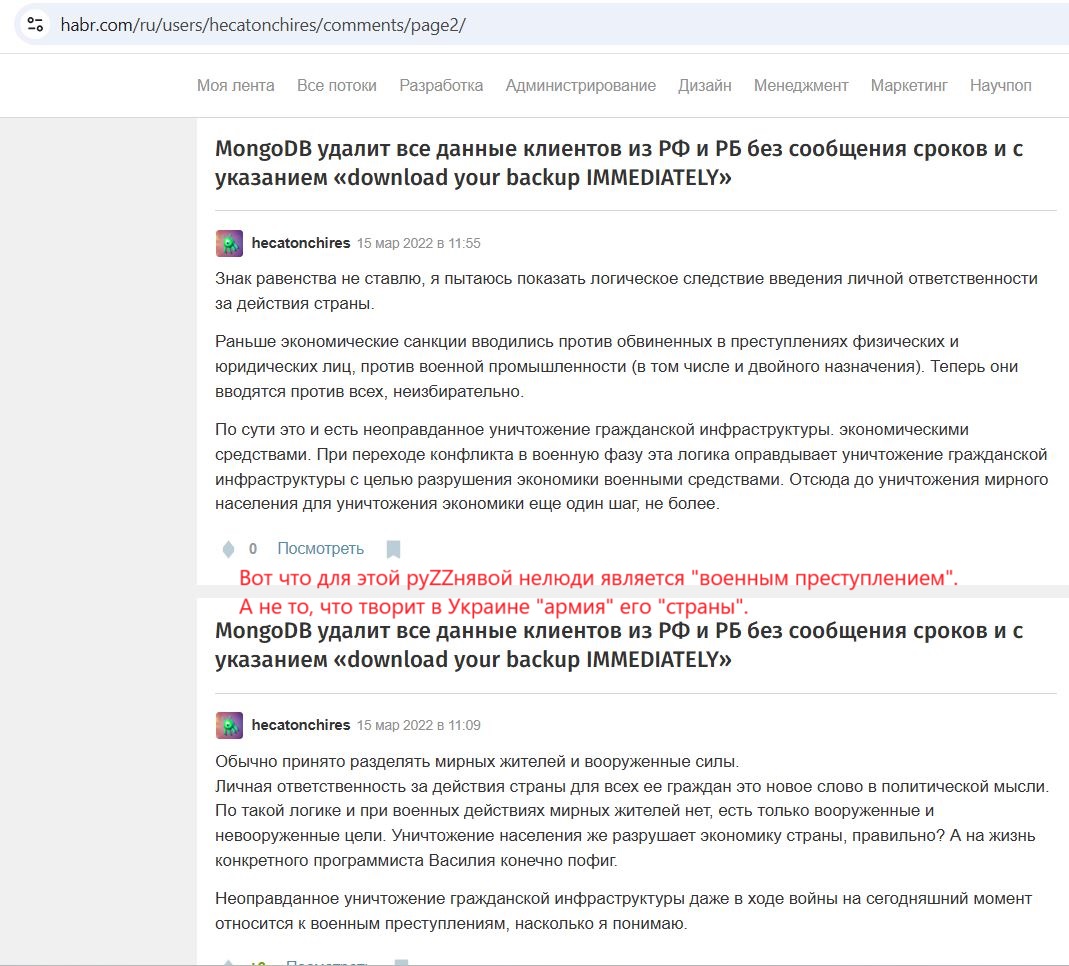Go to the Маркетинг stream
The image size is (1069, 966).
pyautogui.click(x=909, y=86)
